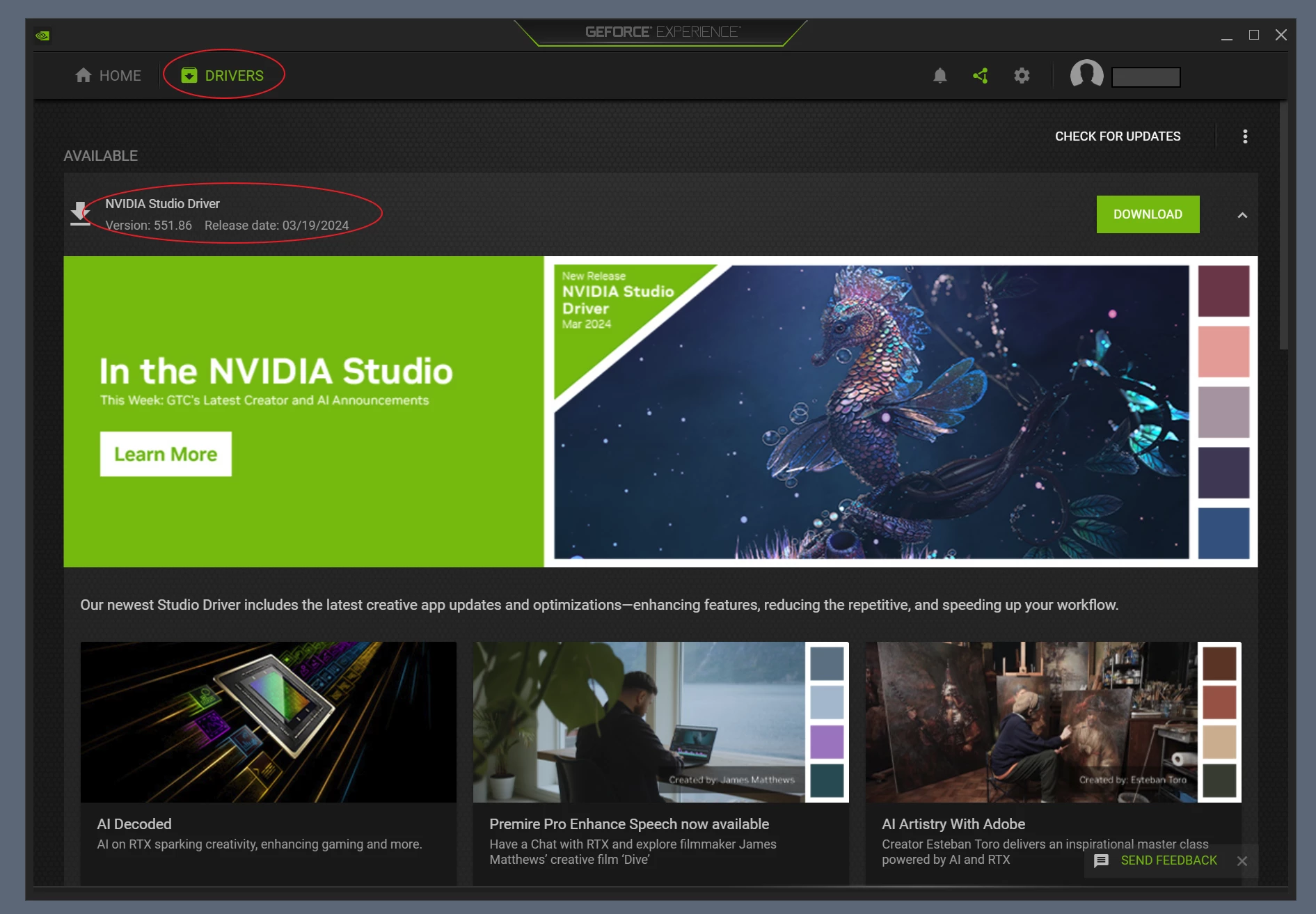Click 'AI Artistry With Adobe' title
The height and width of the screenshot is (914, 1316).
point(953,824)
